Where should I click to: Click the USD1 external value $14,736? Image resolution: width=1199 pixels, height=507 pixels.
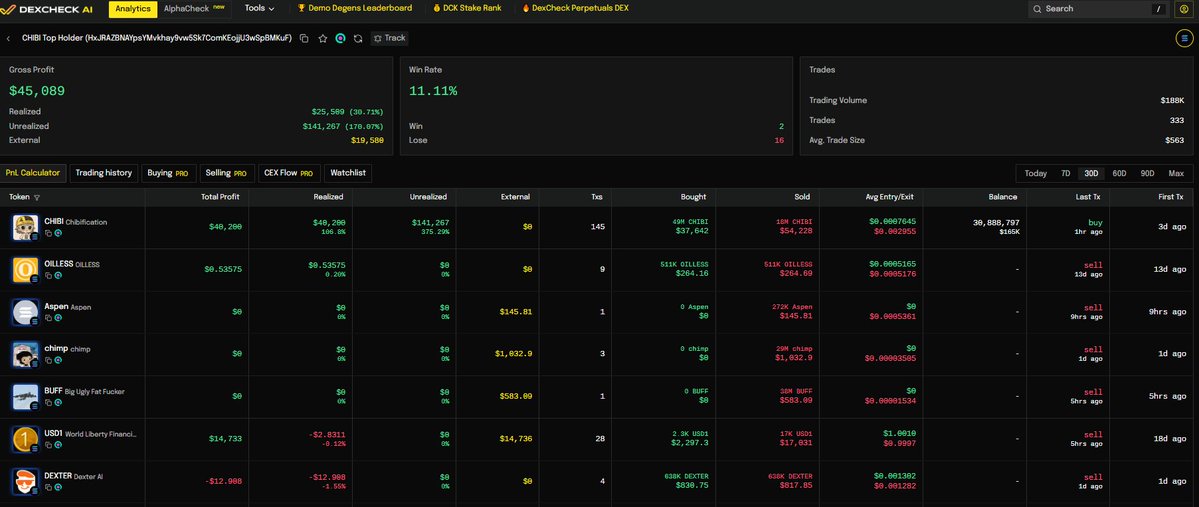(515, 439)
